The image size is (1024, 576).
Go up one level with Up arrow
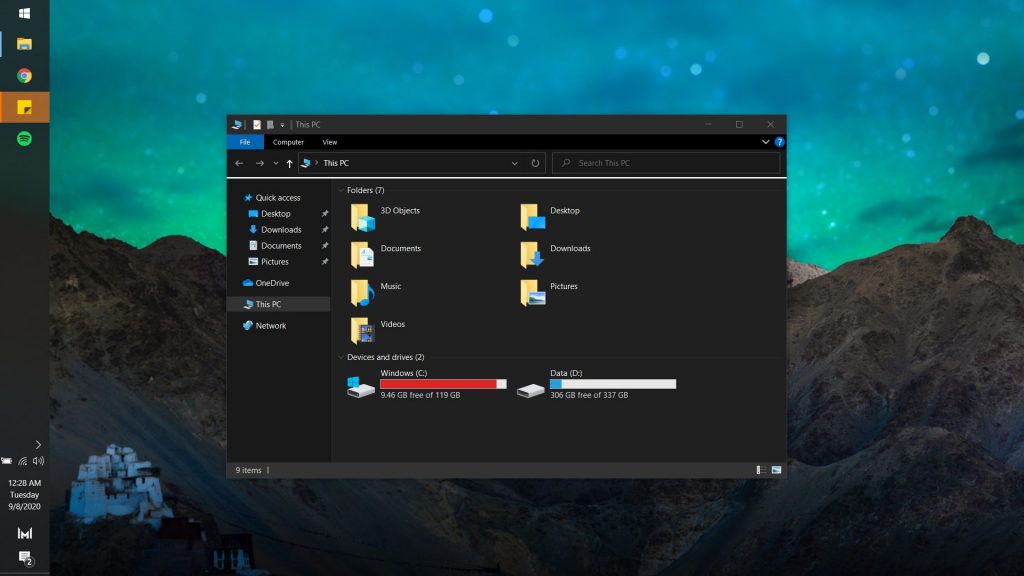click(289, 163)
